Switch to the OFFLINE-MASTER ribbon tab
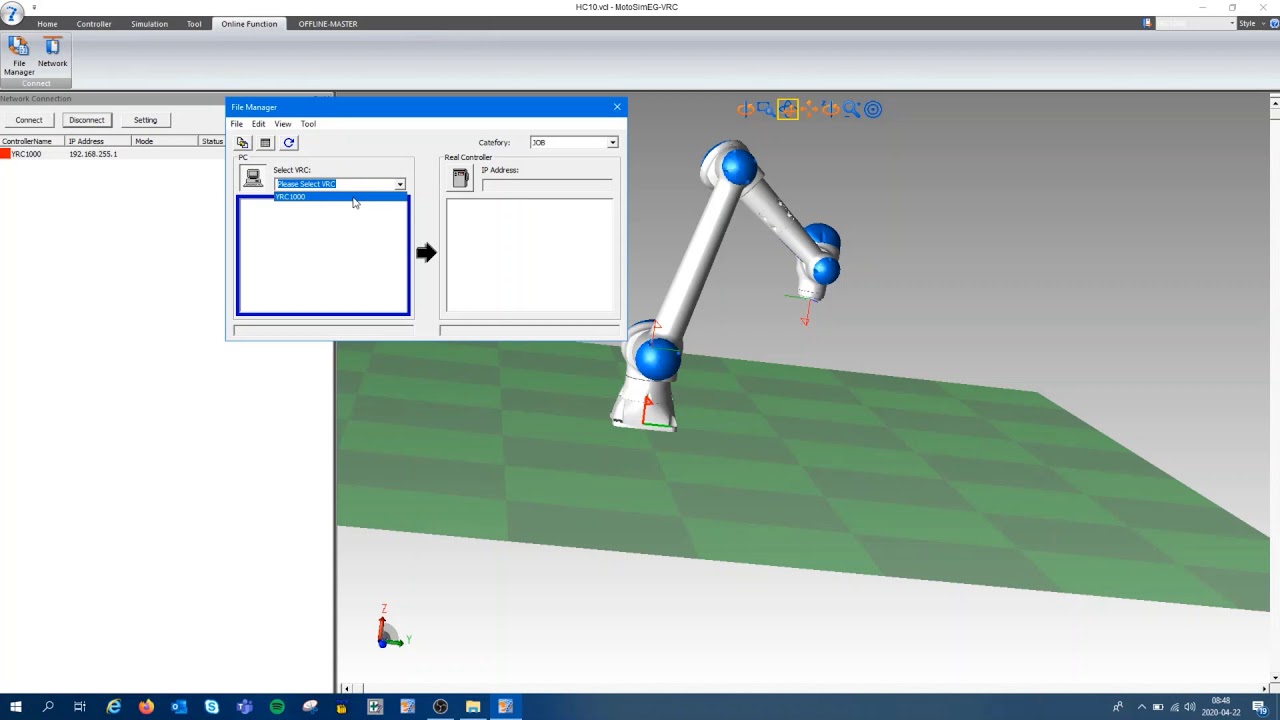Image resolution: width=1280 pixels, height=720 pixels. (328, 24)
